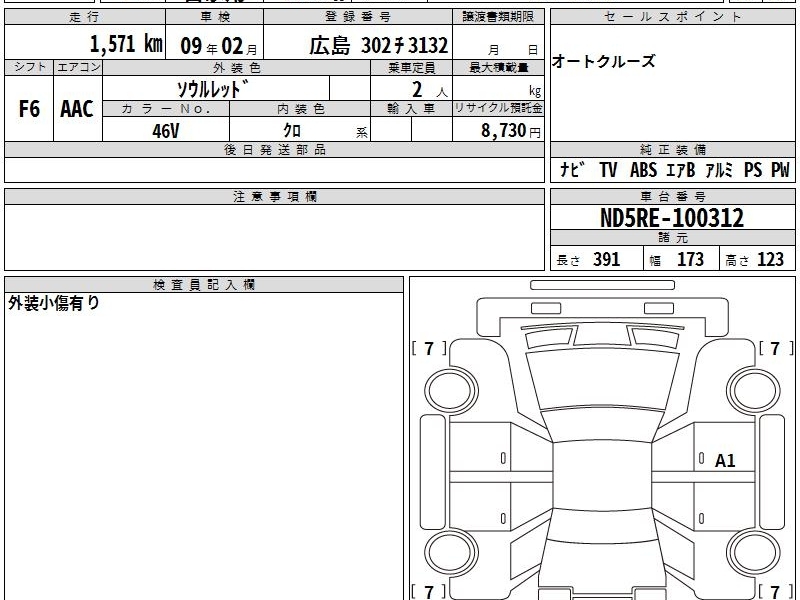
Task: Click the 諸元 header
Action: pos(672,238)
